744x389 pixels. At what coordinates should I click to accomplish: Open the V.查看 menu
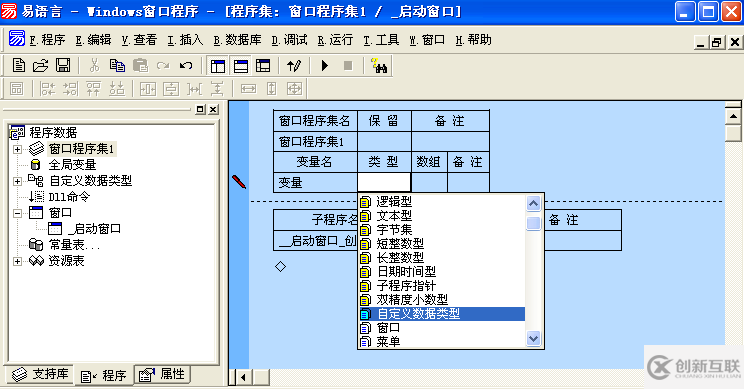pos(139,40)
